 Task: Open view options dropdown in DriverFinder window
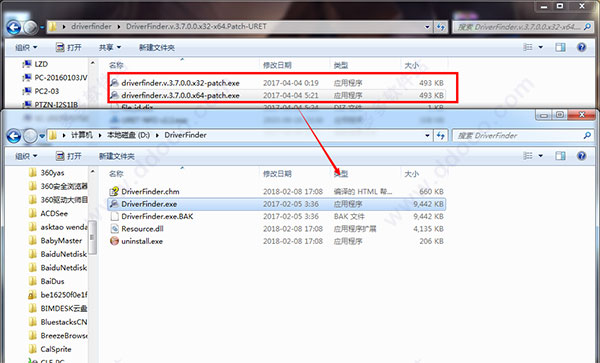coord(541,156)
